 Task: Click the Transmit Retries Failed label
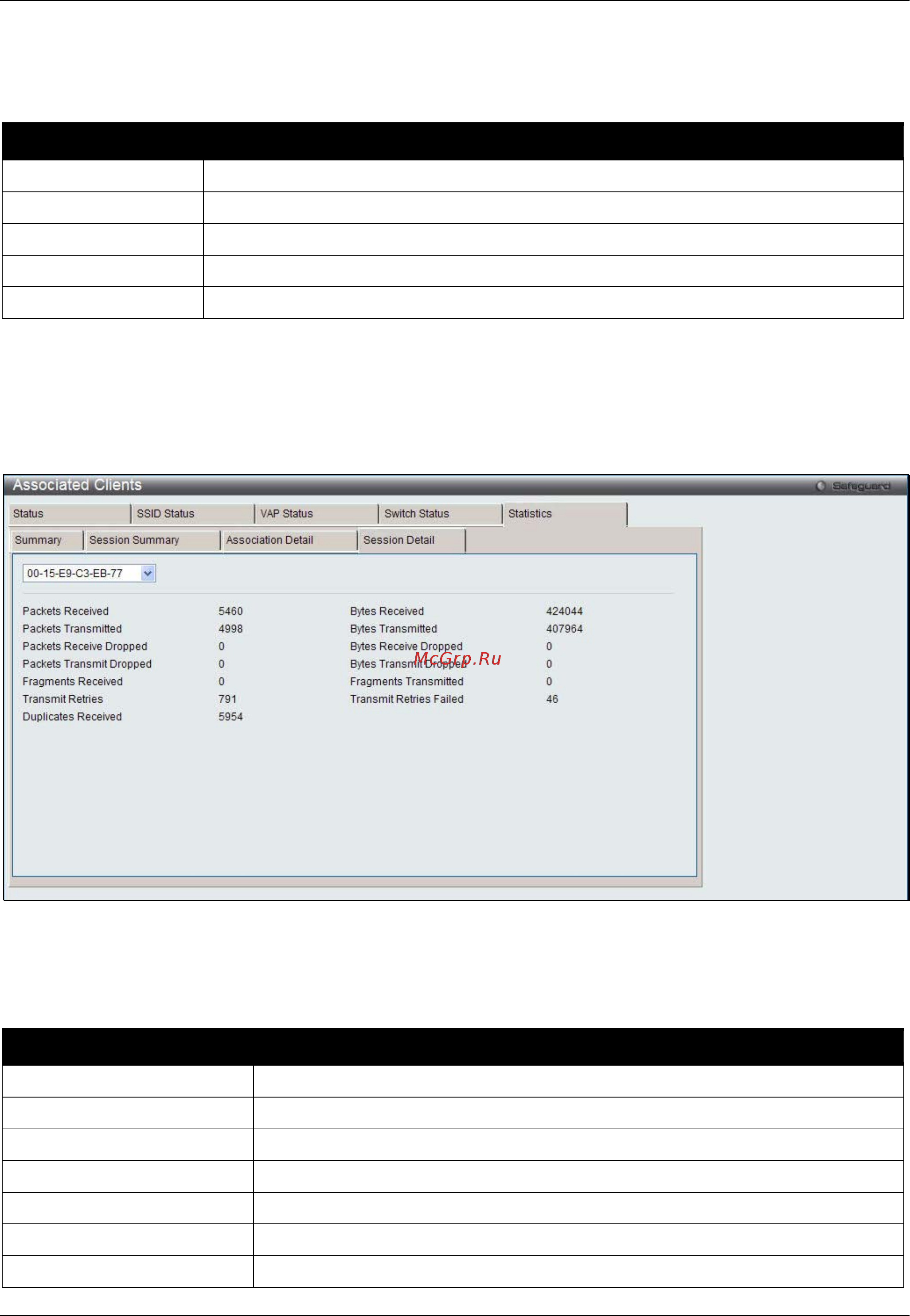[x=406, y=699]
